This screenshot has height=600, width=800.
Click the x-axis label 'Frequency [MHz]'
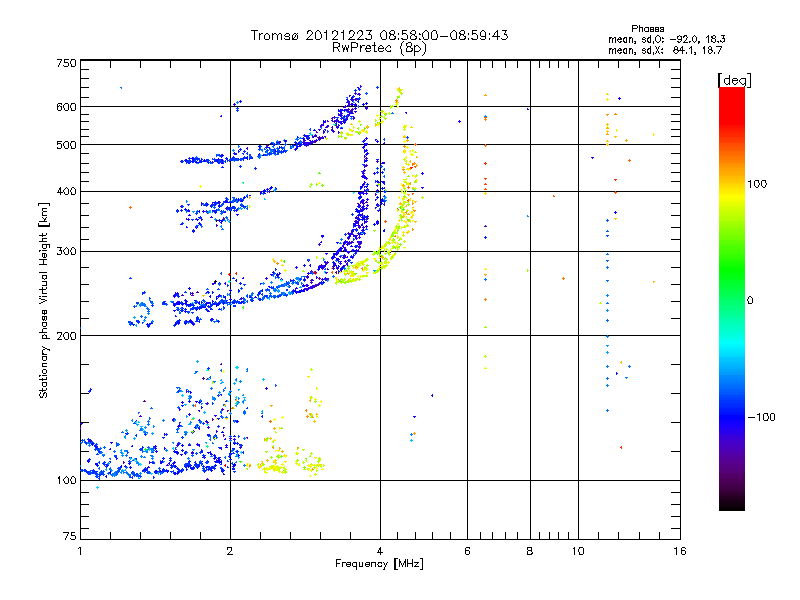point(379,564)
